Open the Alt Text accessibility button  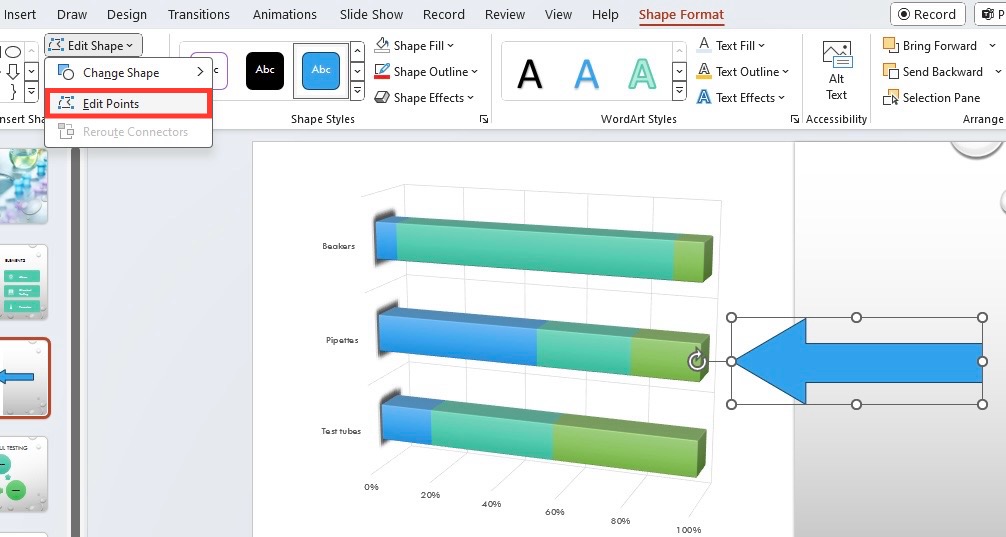pyautogui.click(x=837, y=71)
